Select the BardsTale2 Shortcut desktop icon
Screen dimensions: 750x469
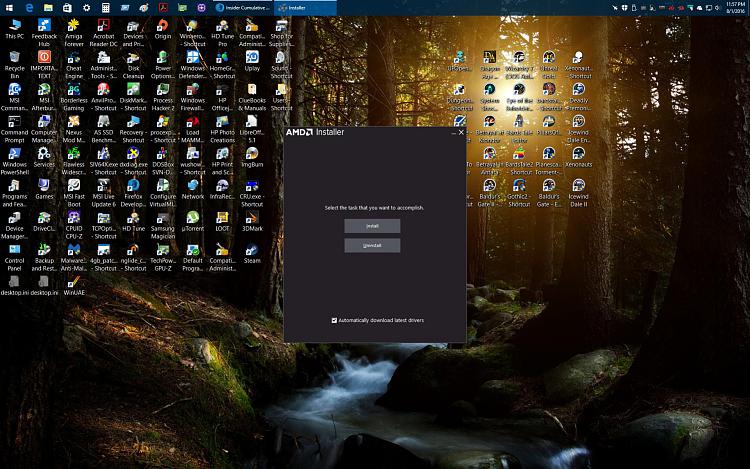(x=519, y=161)
